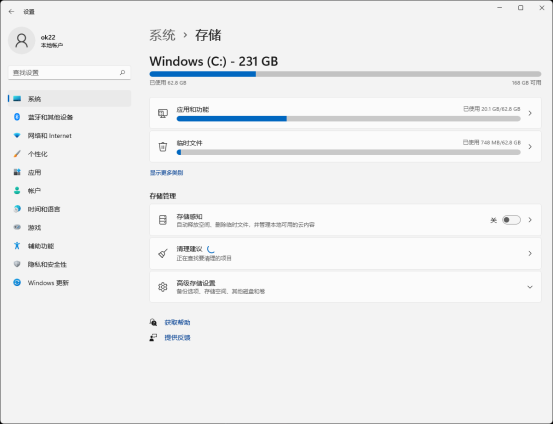Click the 获取帮助 help icon
This screenshot has height=425, width=553.
[x=153, y=322]
